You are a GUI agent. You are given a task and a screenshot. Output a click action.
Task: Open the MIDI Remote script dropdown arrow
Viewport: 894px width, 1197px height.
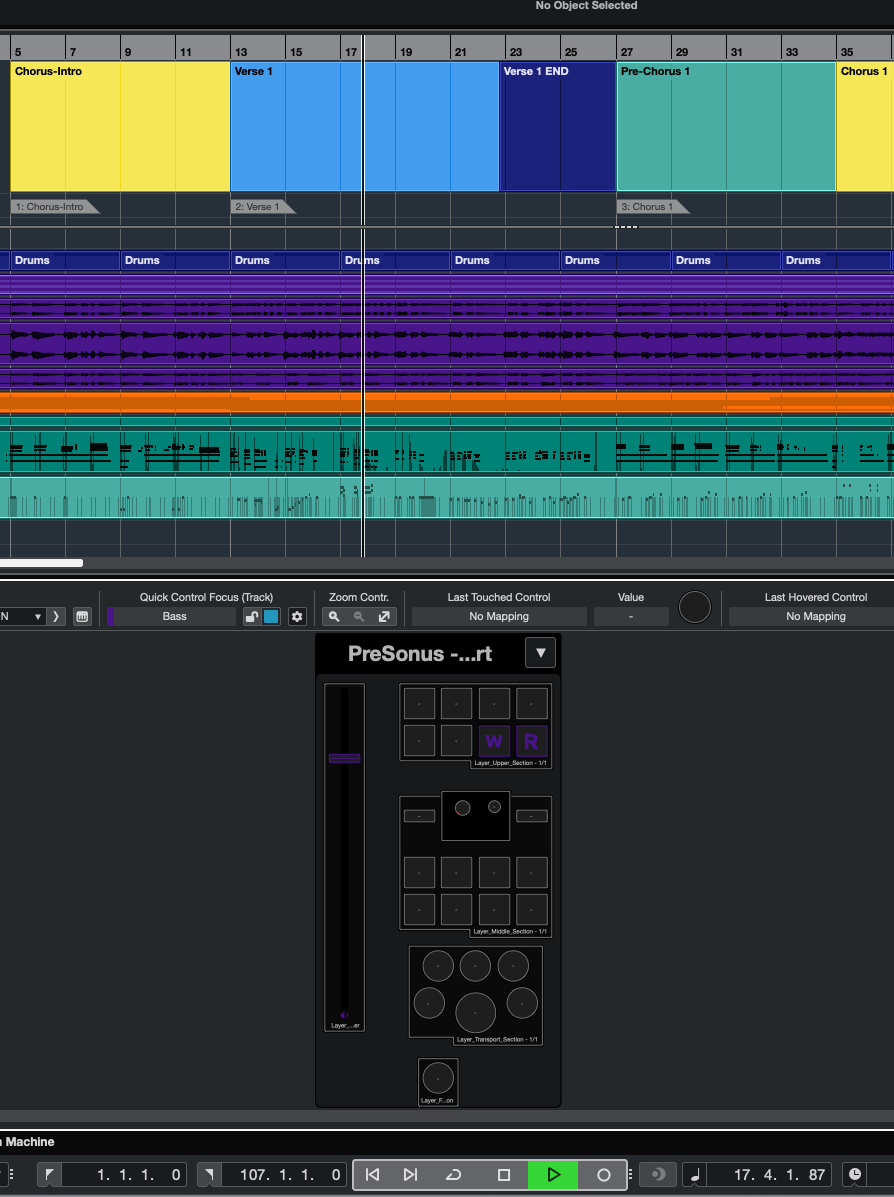click(37, 616)
